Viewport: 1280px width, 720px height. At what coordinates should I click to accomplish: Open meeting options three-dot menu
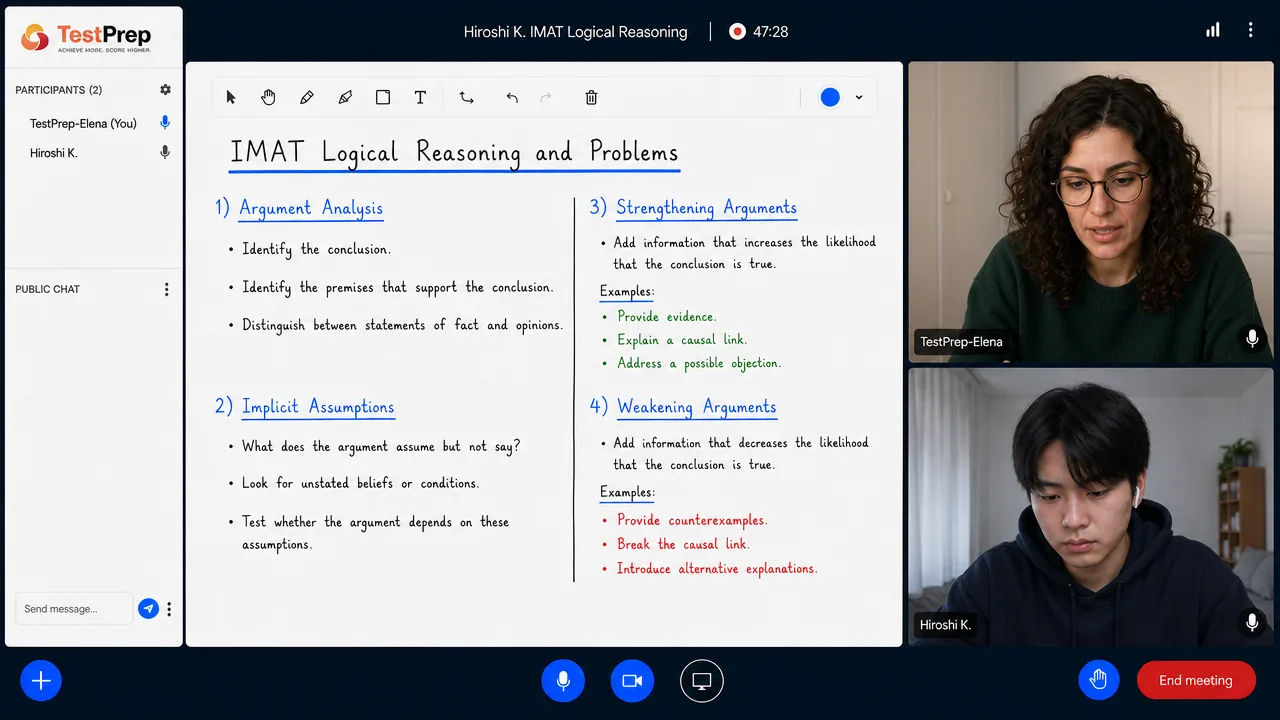coord(1250,31)
